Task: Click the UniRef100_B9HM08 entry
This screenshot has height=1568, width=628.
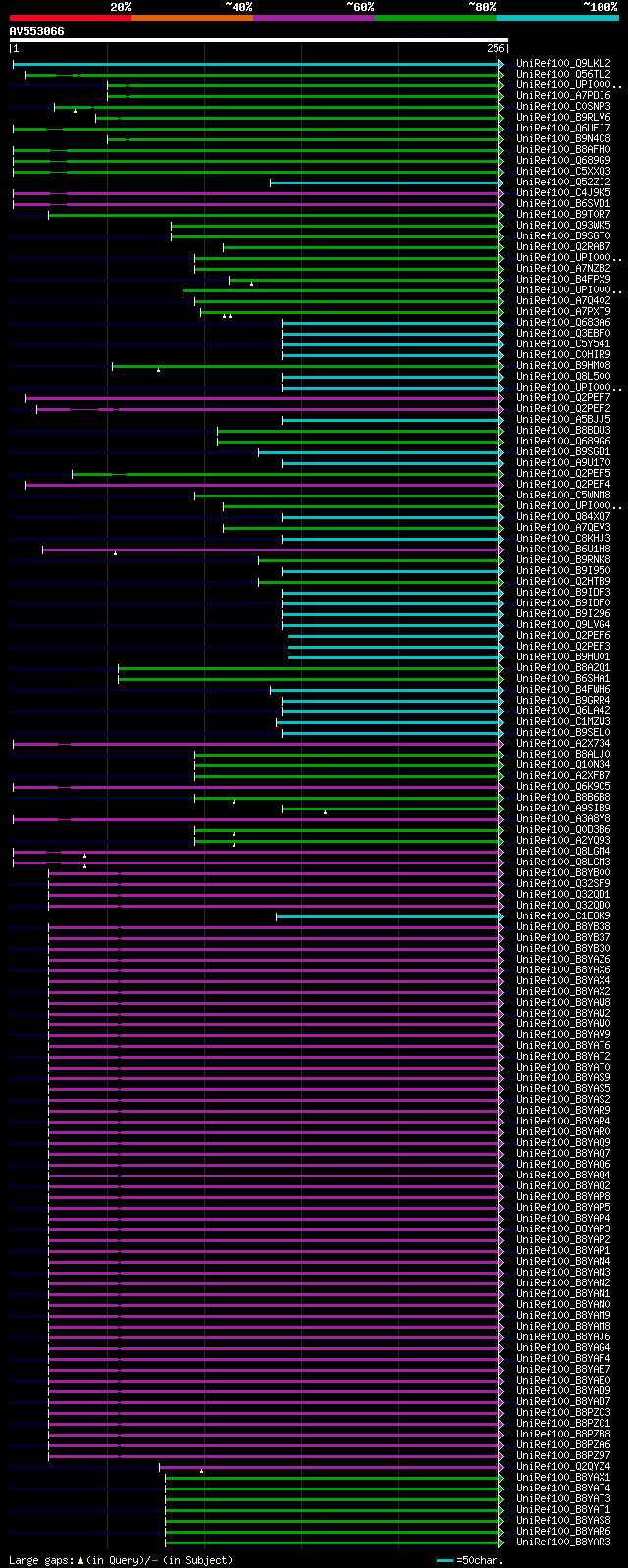Action: pyautogui.click(x=563, y=365)
